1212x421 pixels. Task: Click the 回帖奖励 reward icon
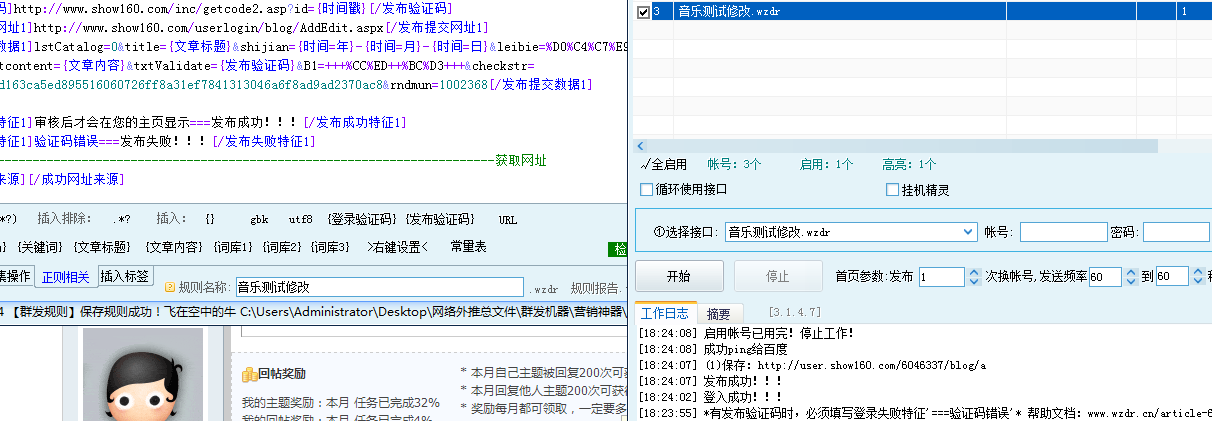tap(249, 374)
